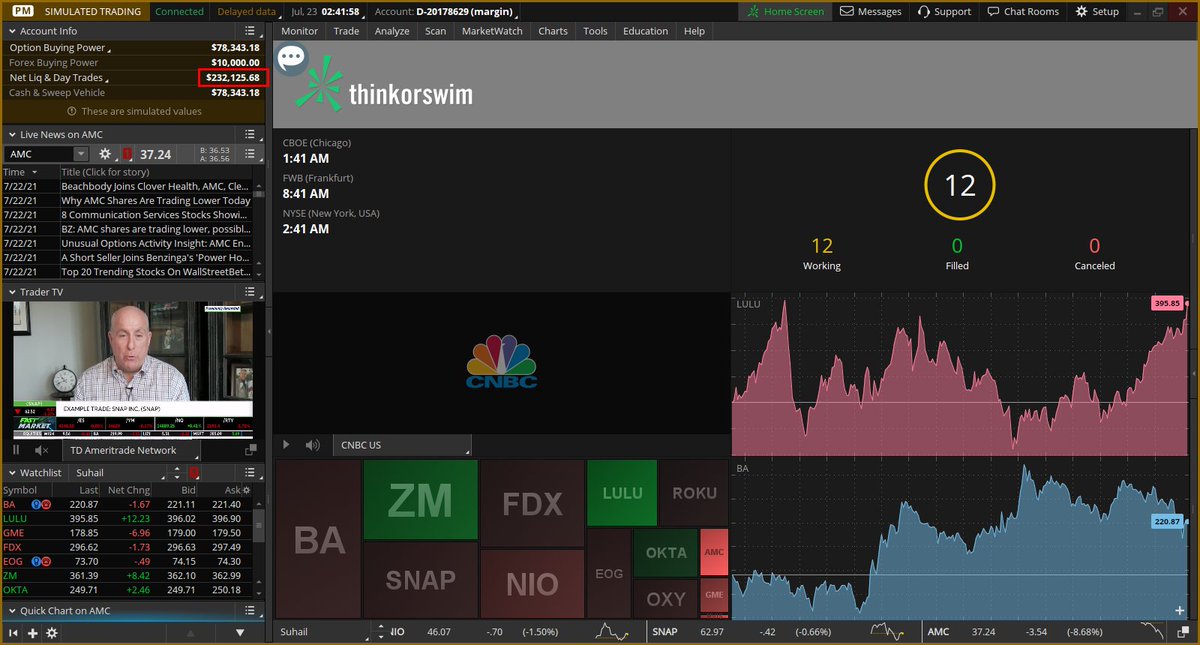Open Chat Rooms in top bar
The image size is (1200, 645).
click(x=1022, y=11)
